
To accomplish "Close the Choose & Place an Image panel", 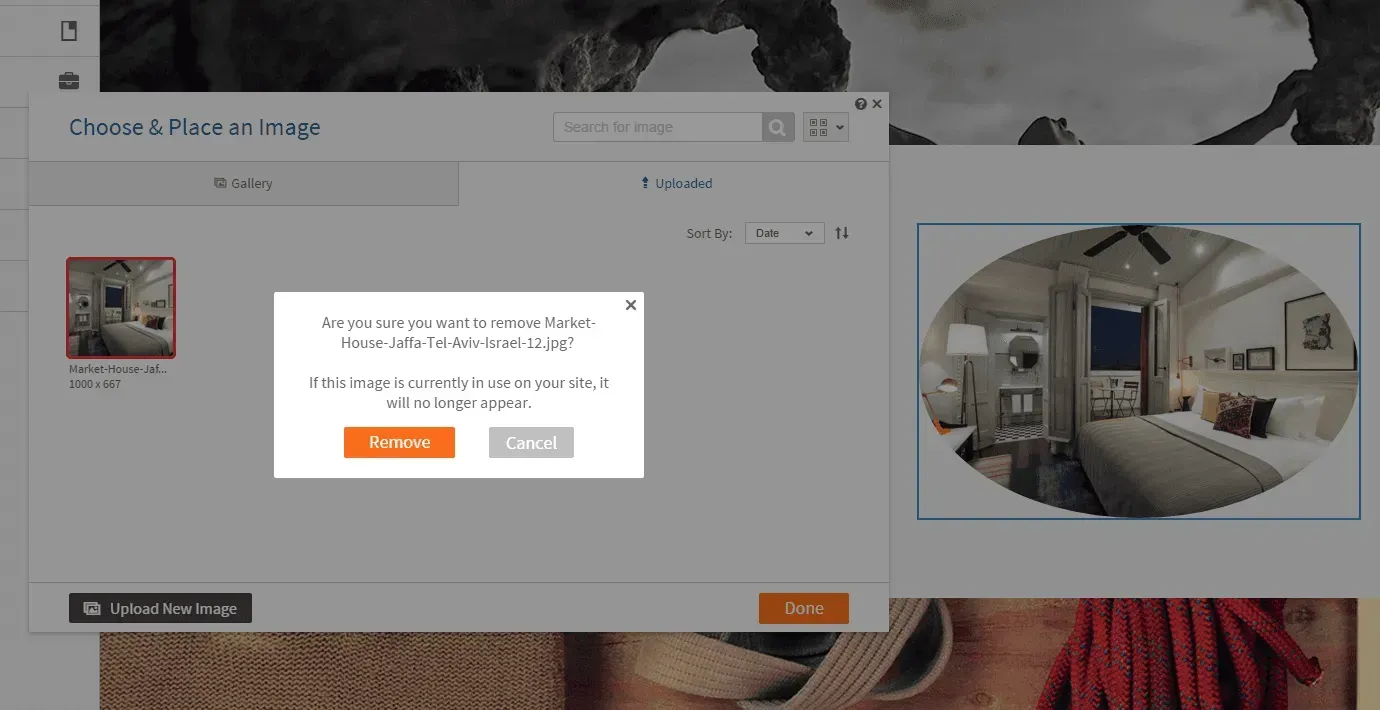I will tap(877, 104).
